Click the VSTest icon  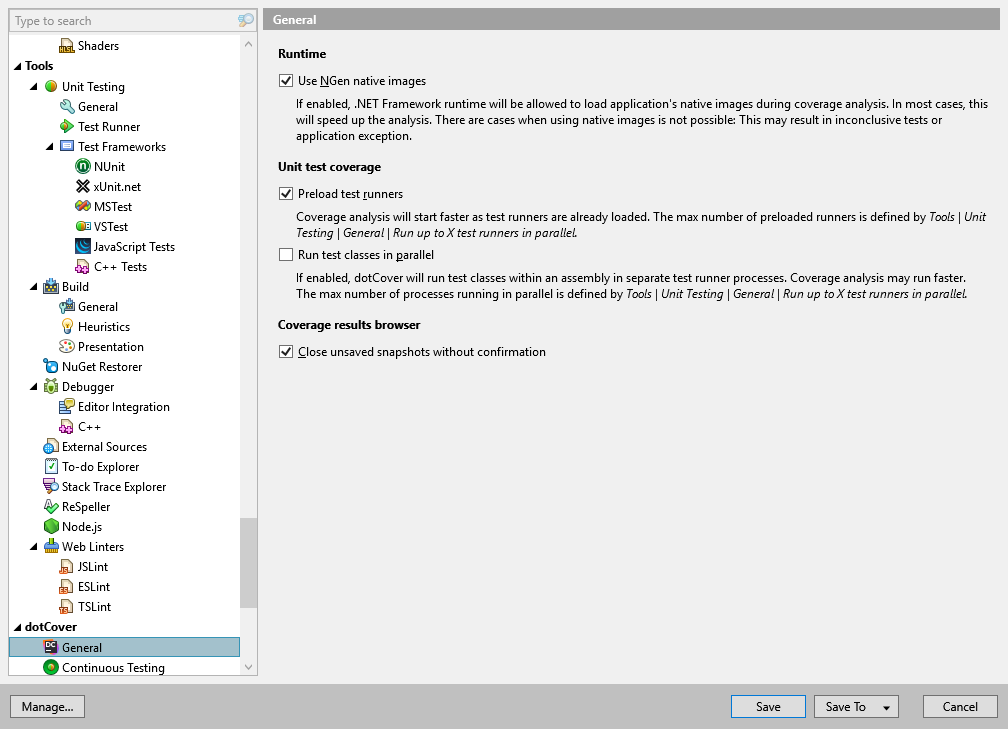(82, 226)
